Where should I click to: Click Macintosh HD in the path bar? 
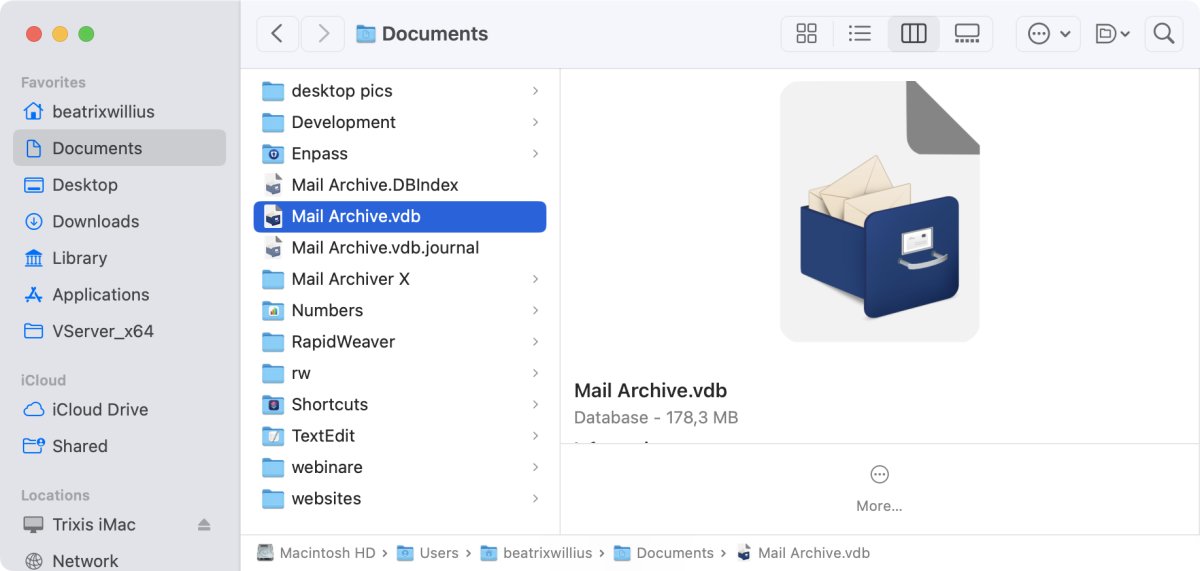(316, 553)
